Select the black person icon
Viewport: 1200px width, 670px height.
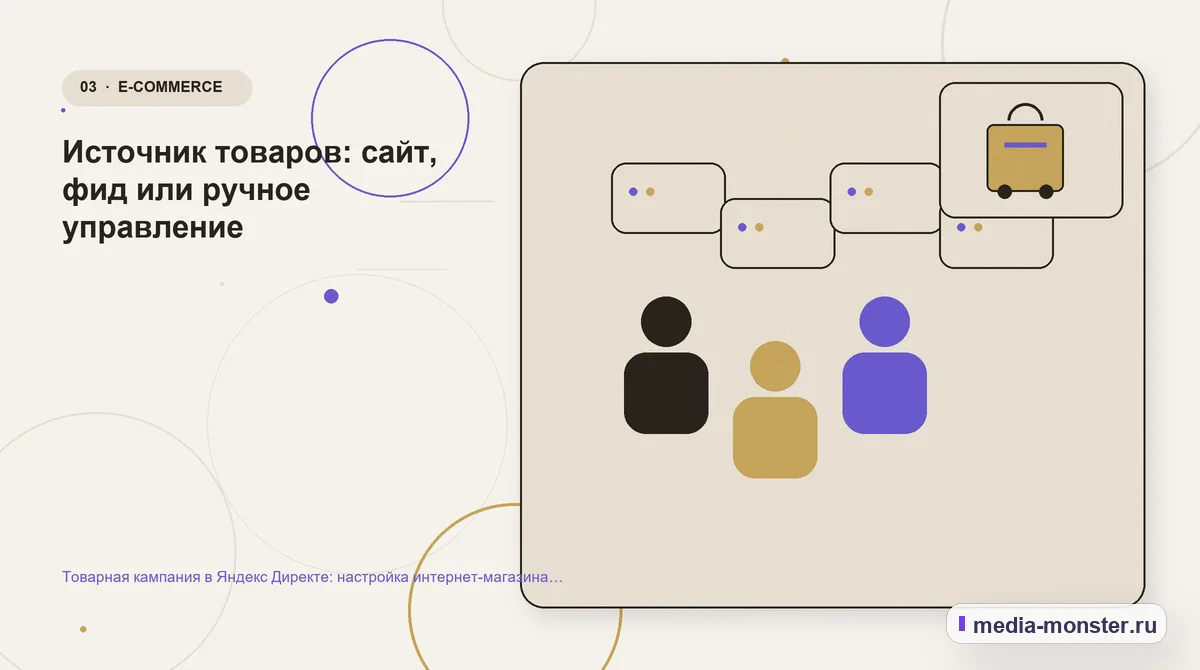click(666, 365)
